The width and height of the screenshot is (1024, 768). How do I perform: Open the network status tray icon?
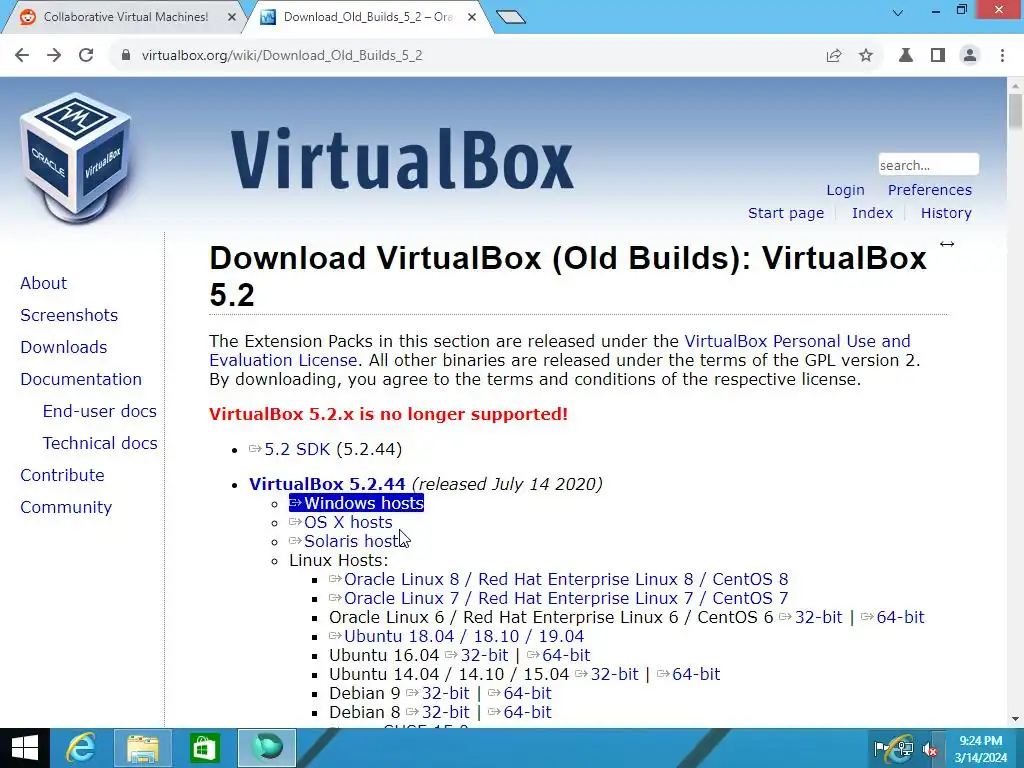pyautogui.click(x=904, y=749)
